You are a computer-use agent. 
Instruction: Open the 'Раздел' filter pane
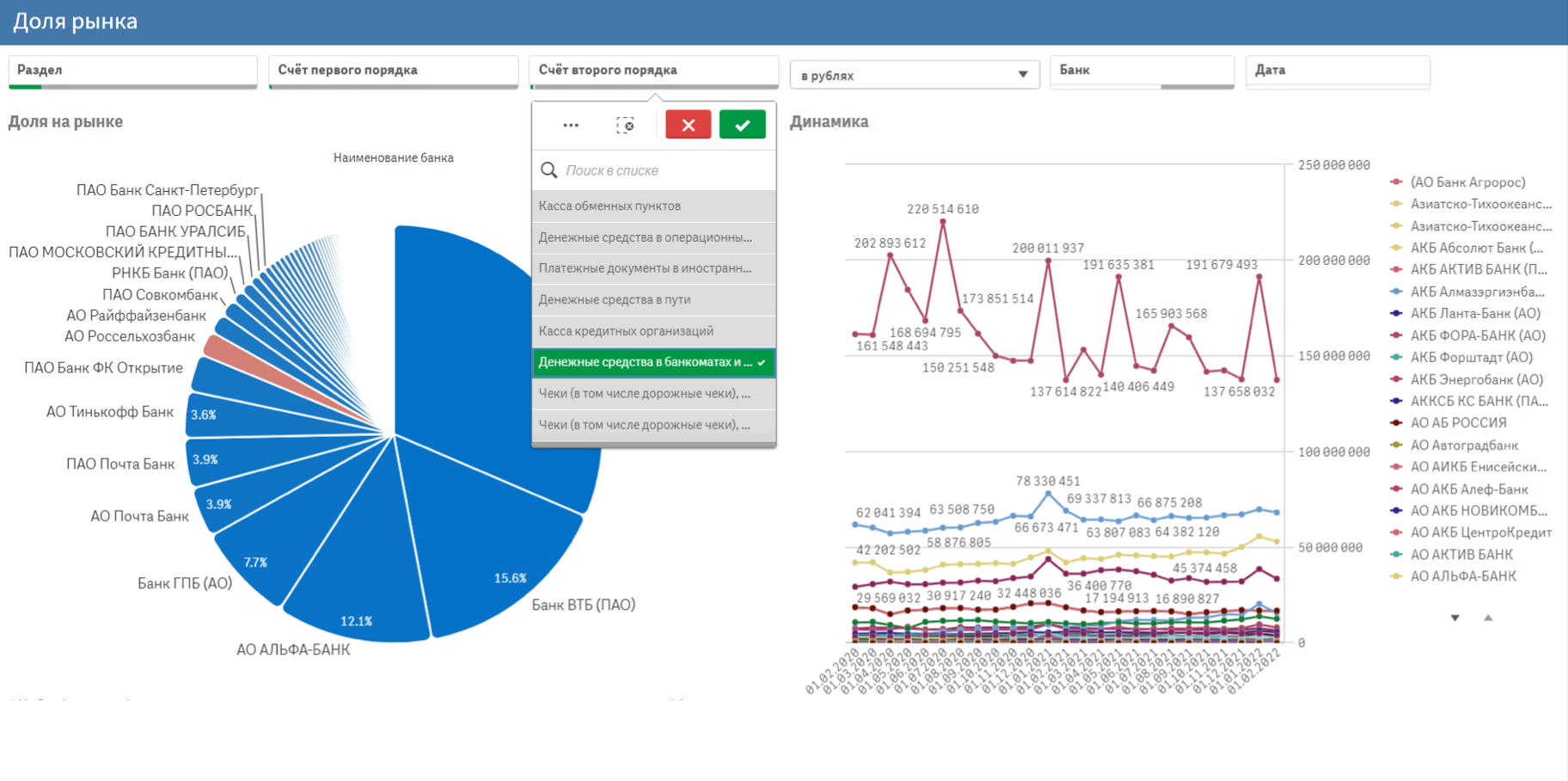pyautogui.click(x=132, y=71)
